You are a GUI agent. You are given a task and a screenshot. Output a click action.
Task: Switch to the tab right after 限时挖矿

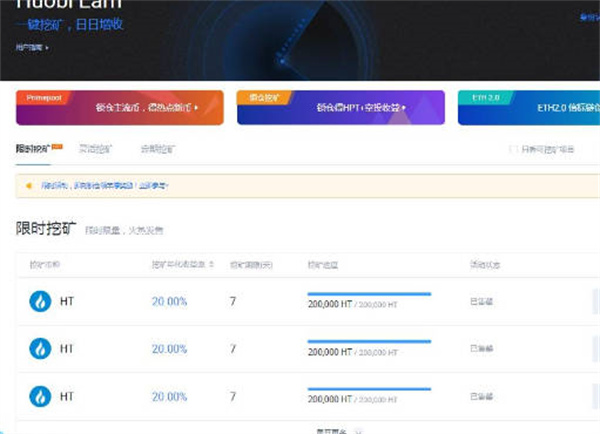(x=95, y=148)
